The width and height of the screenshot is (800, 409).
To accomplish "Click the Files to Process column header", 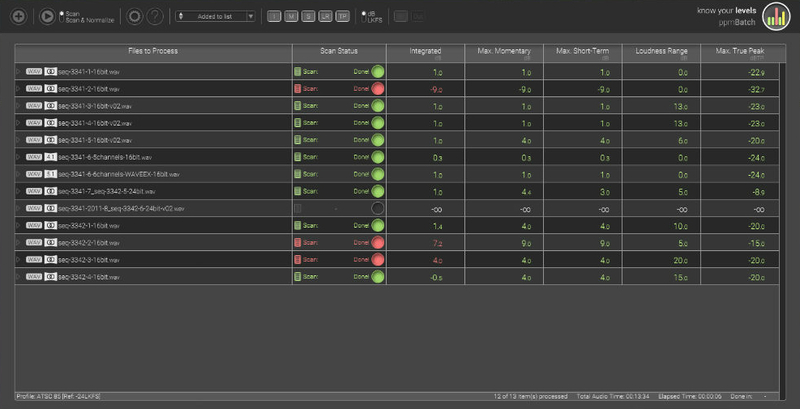I will (x=153, y=52).
